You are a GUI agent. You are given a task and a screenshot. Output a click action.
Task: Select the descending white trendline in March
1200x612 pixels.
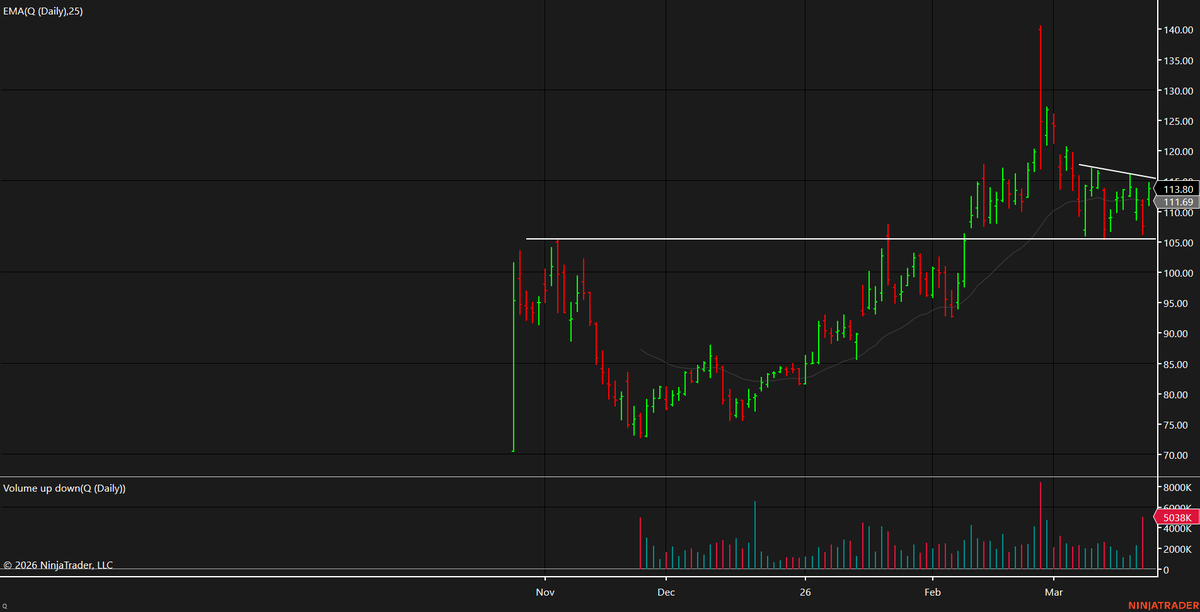1116,171
